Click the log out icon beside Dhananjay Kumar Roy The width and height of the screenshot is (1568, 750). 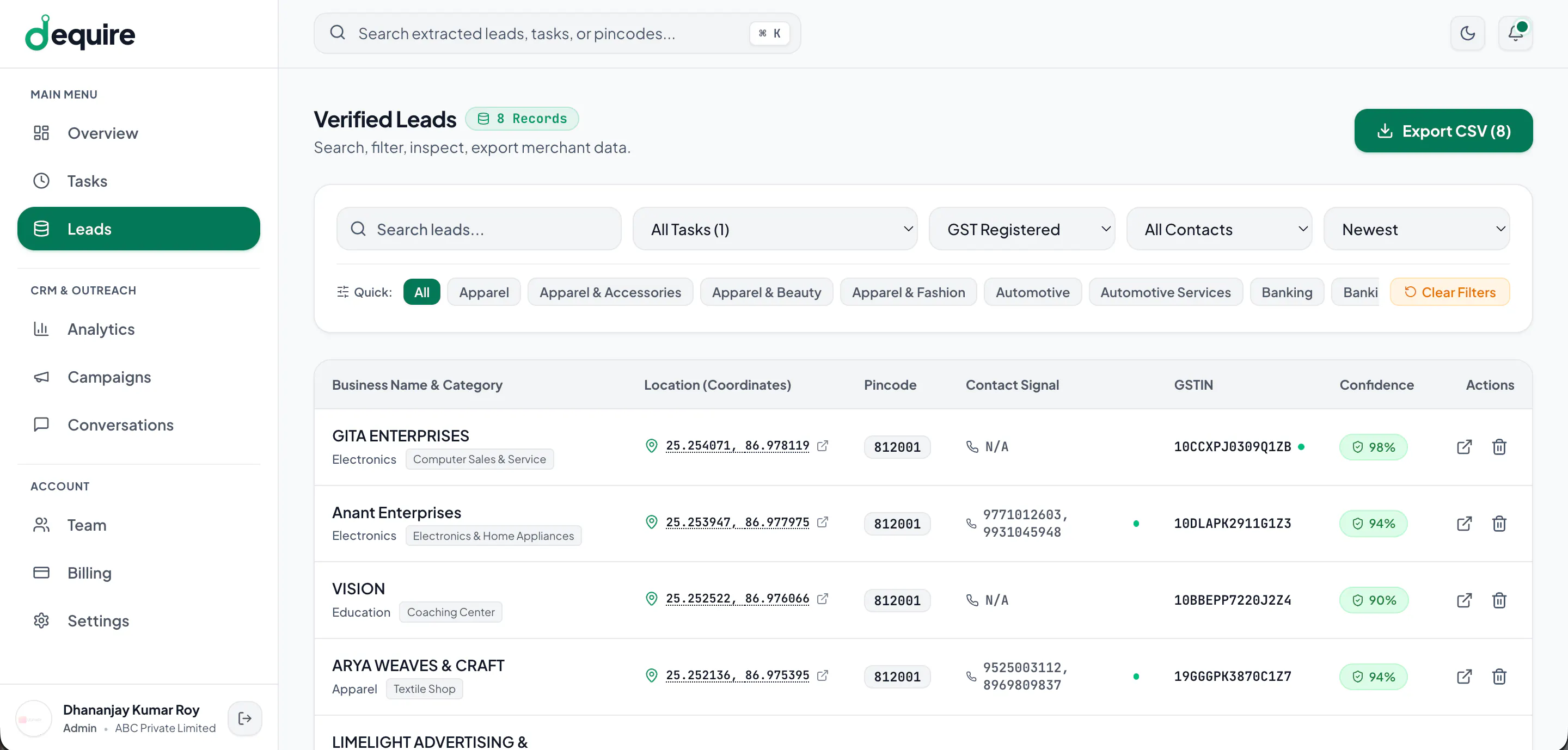point(244,718)
